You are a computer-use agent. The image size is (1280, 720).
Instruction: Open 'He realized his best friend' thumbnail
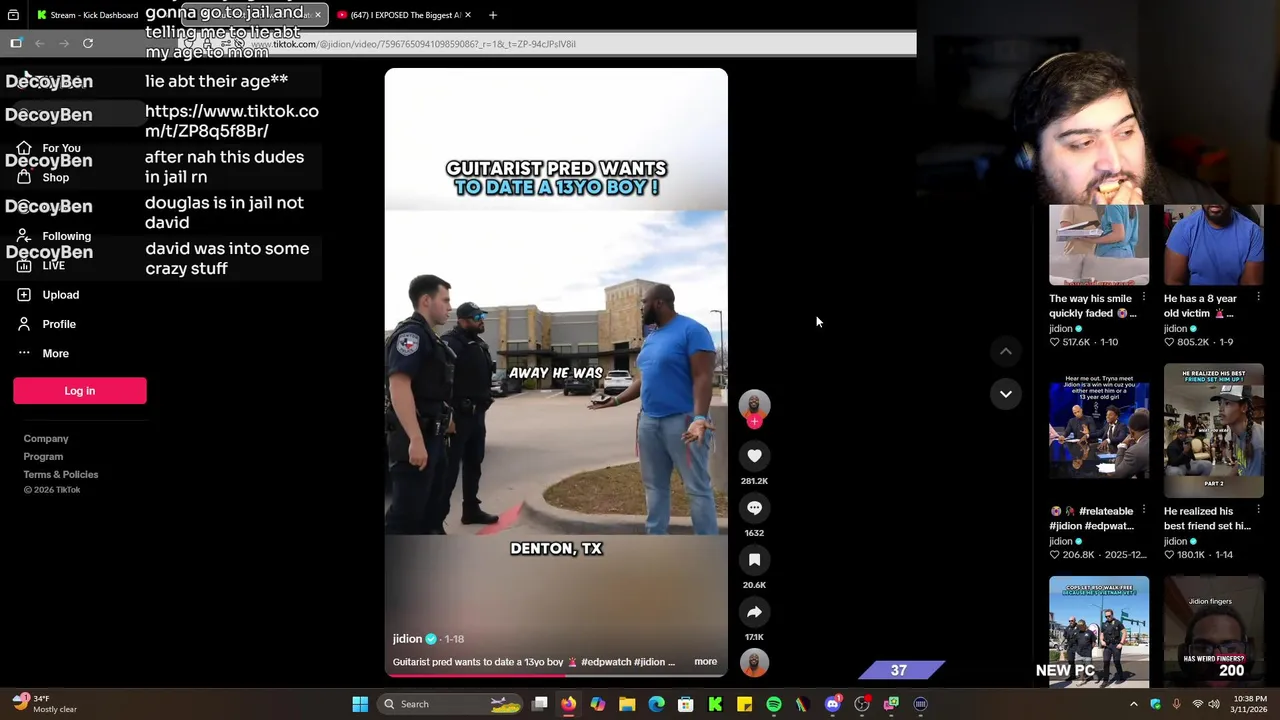coord(1213,431)
